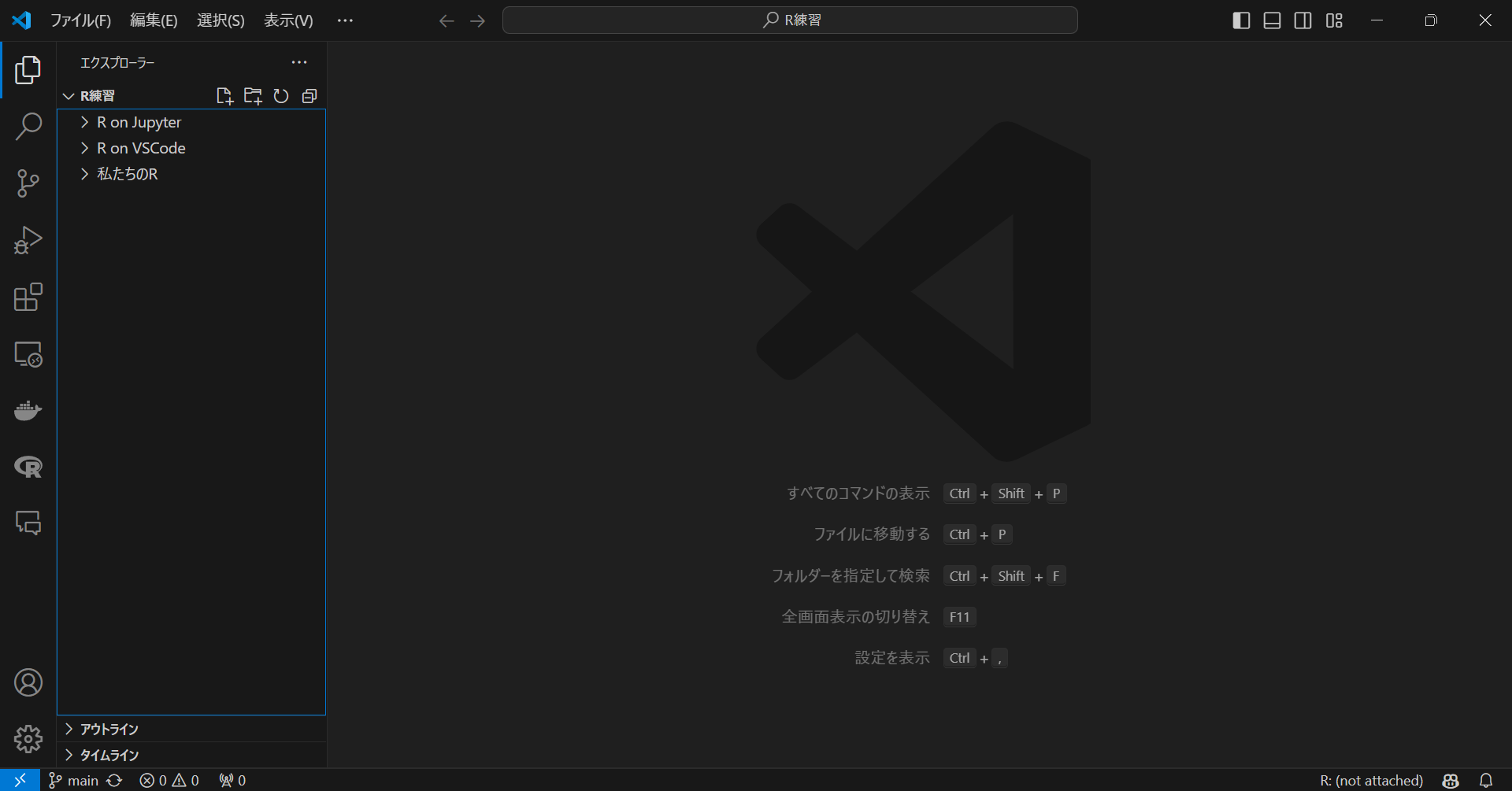Open the Source Control view
The image size is (1512, 791).
pyautogui.click(x=28, y=183)
